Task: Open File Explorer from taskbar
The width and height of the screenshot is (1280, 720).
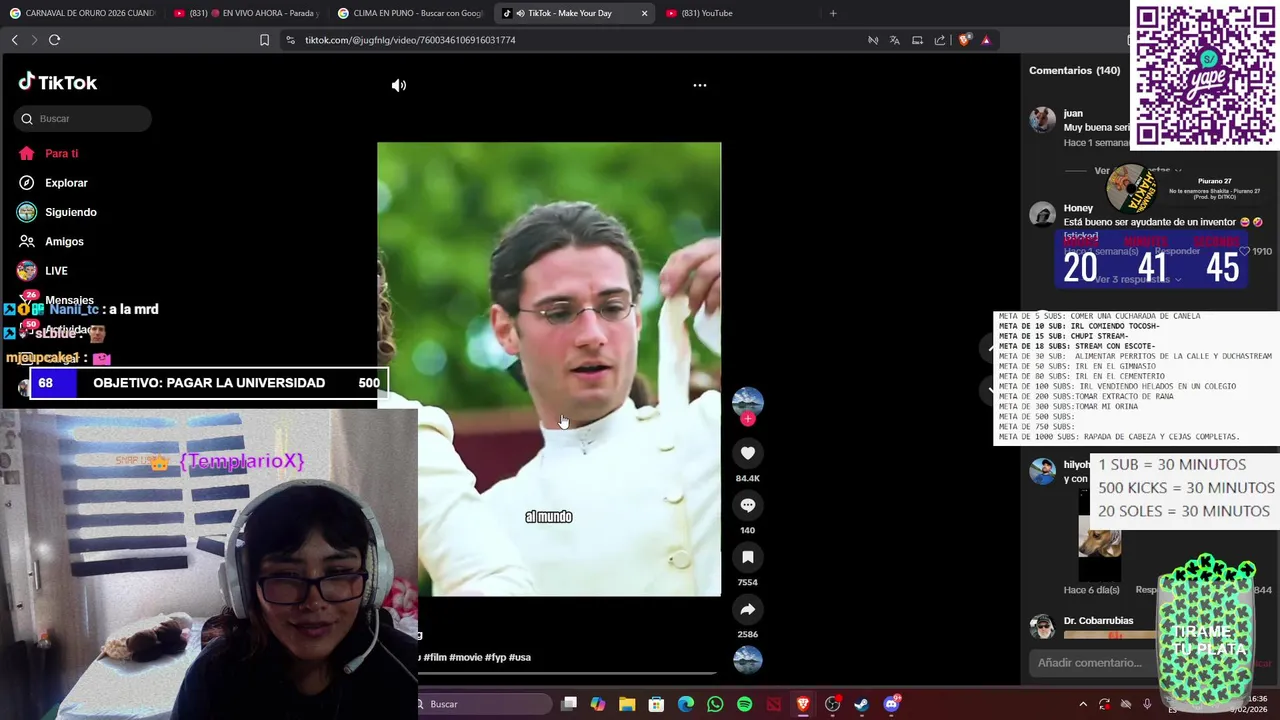Action: [627, 704]
